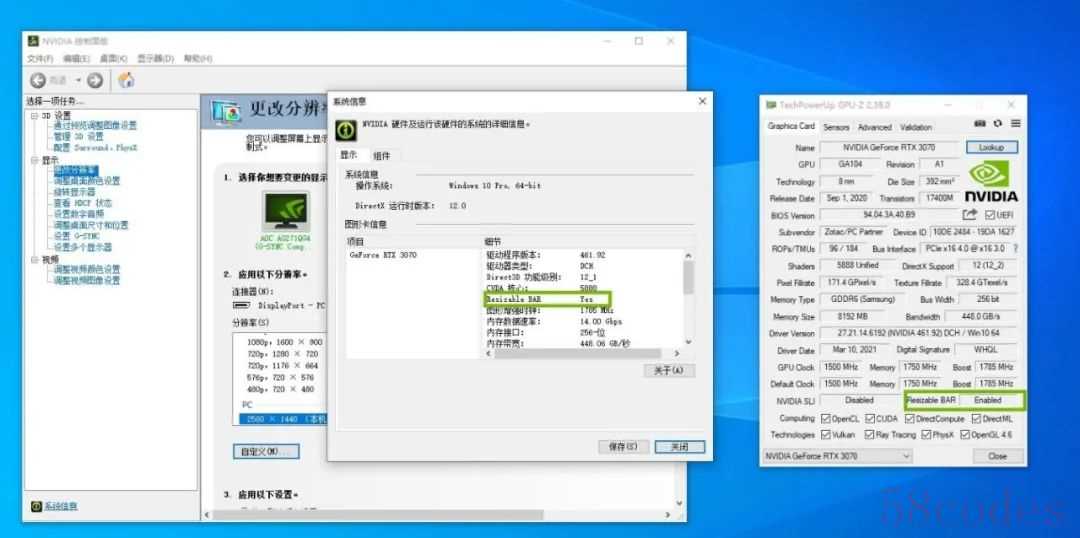Image resolution: width=1080 pixels, height=538 pixels.
Task: Collapse the 3D 设置 tree node
Action: coord(33,115)
